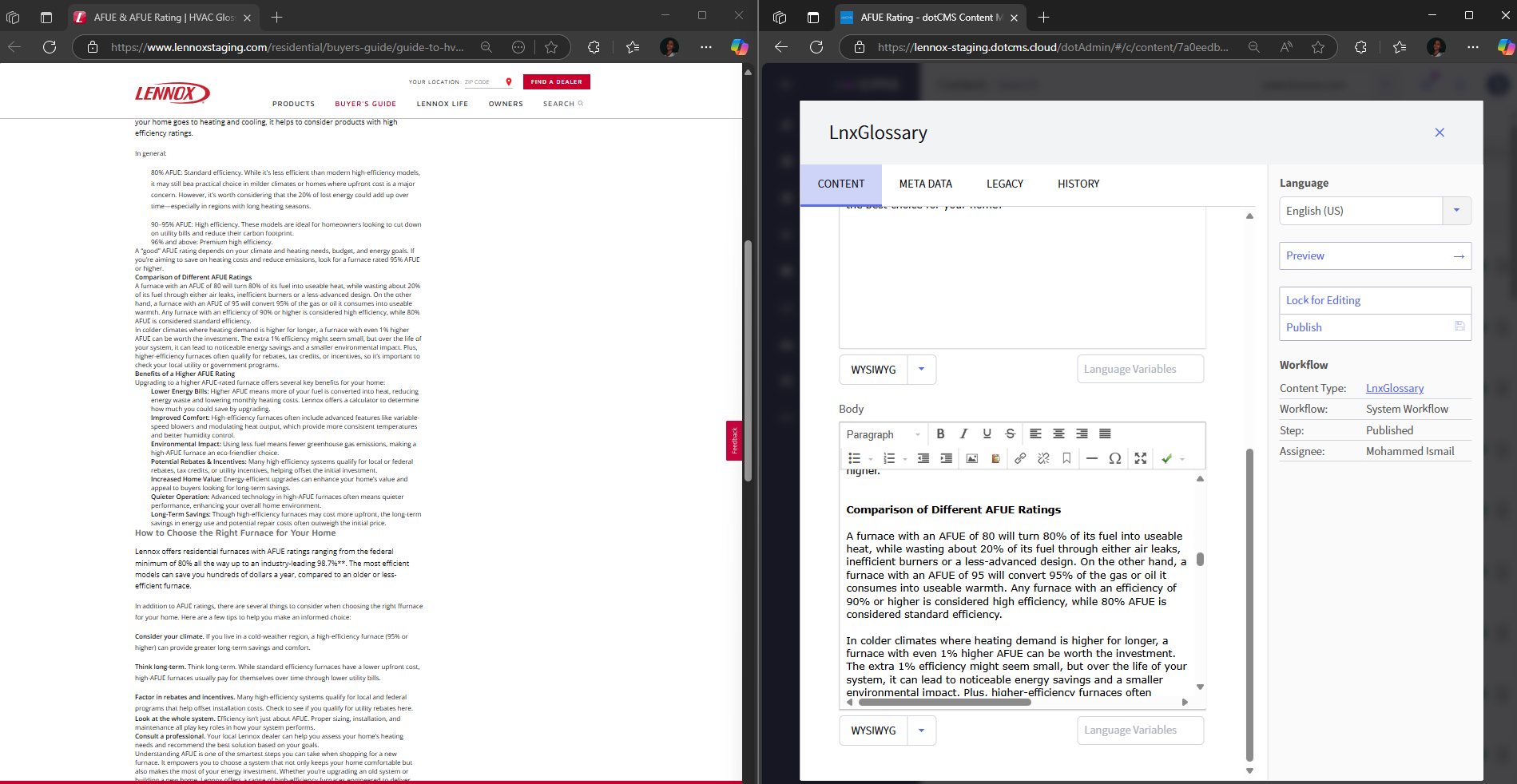Open the Paragraph format dropdown
1517x784 pixels.
point(884,434)
